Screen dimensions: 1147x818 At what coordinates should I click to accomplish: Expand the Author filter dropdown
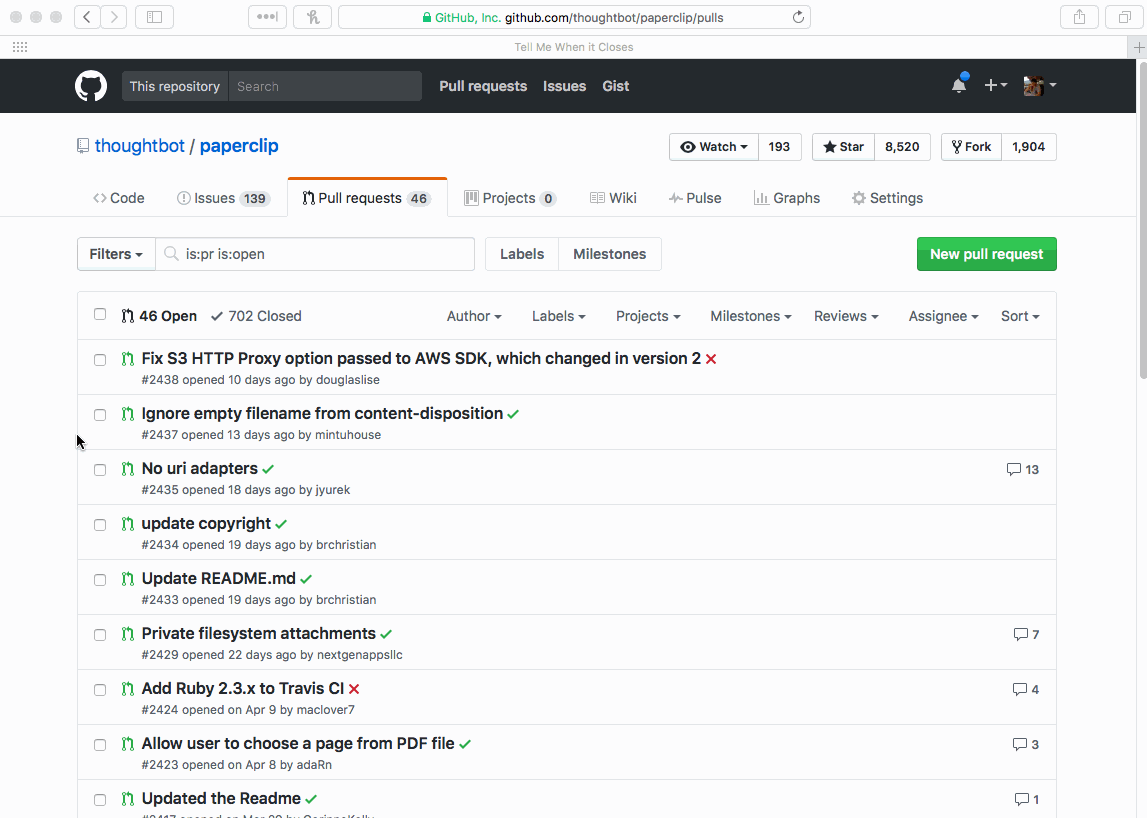click(x=474, y=316)
